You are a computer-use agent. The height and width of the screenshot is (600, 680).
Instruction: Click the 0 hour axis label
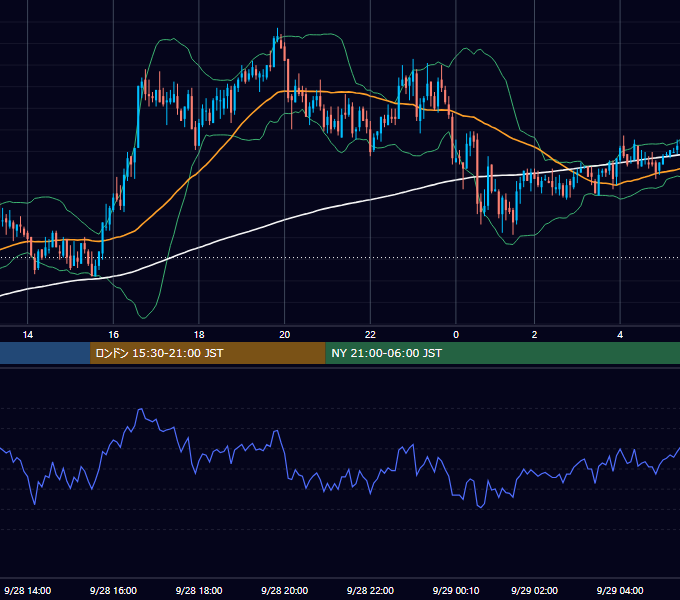point(456,335)
